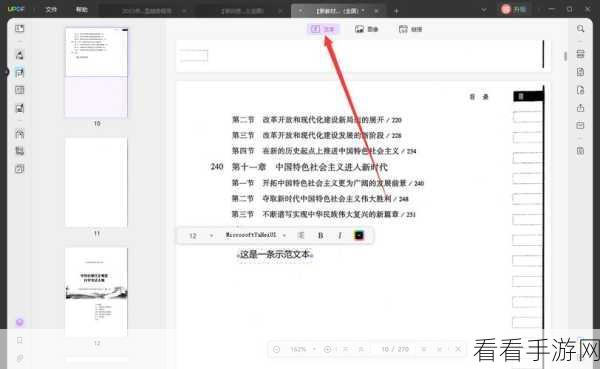Select page 10 thumbnail
600x369 pixels.
(96, 73)
